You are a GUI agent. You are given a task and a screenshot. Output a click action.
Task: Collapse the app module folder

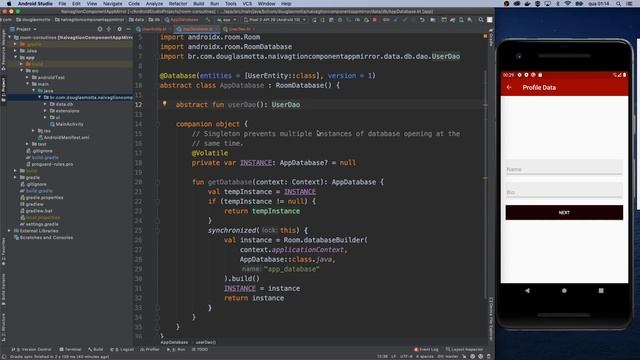tap(16, 58)
